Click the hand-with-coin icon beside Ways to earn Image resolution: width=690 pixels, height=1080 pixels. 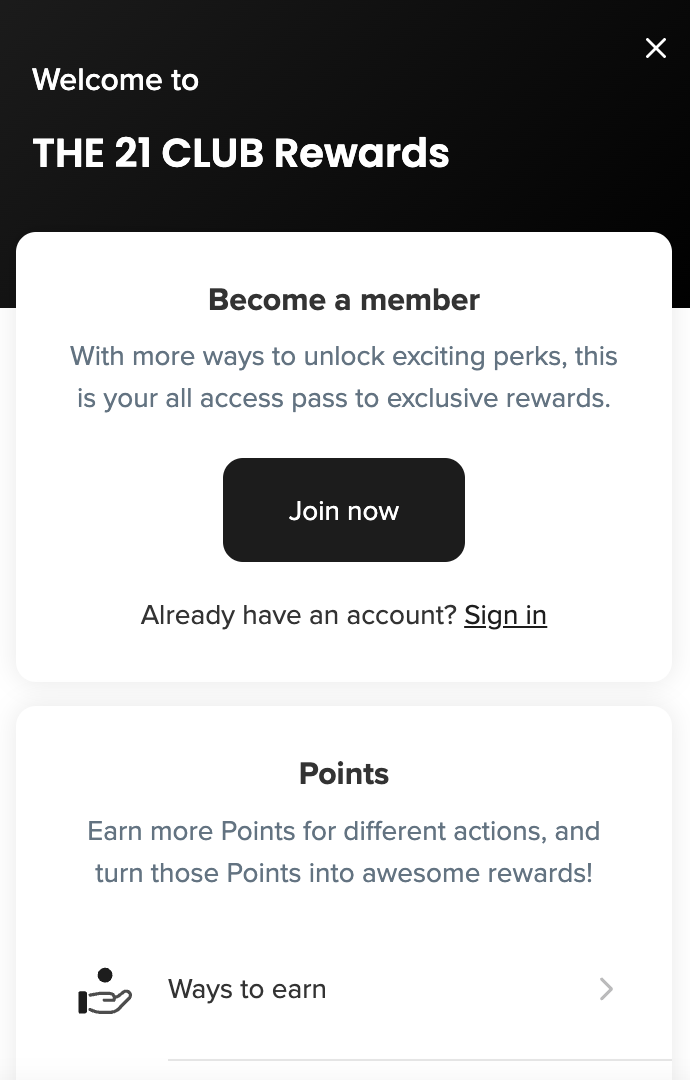[x=105, y=990]
